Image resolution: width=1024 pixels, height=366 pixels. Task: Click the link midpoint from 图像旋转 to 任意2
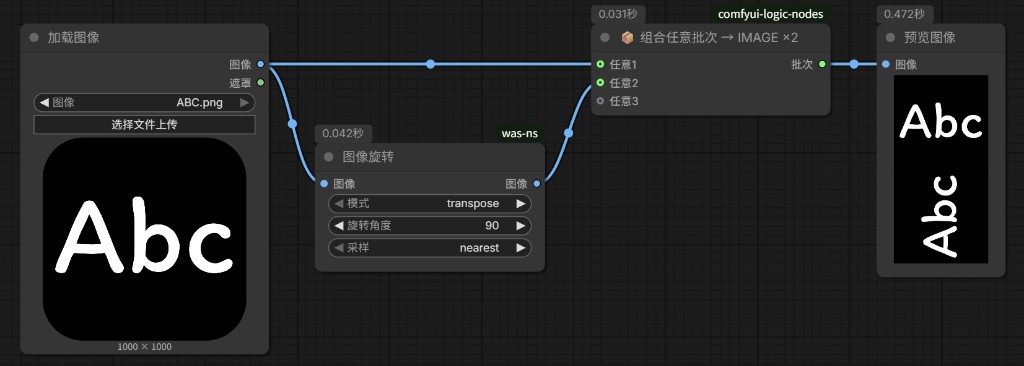pyautogui.click(x=568, y=133)
